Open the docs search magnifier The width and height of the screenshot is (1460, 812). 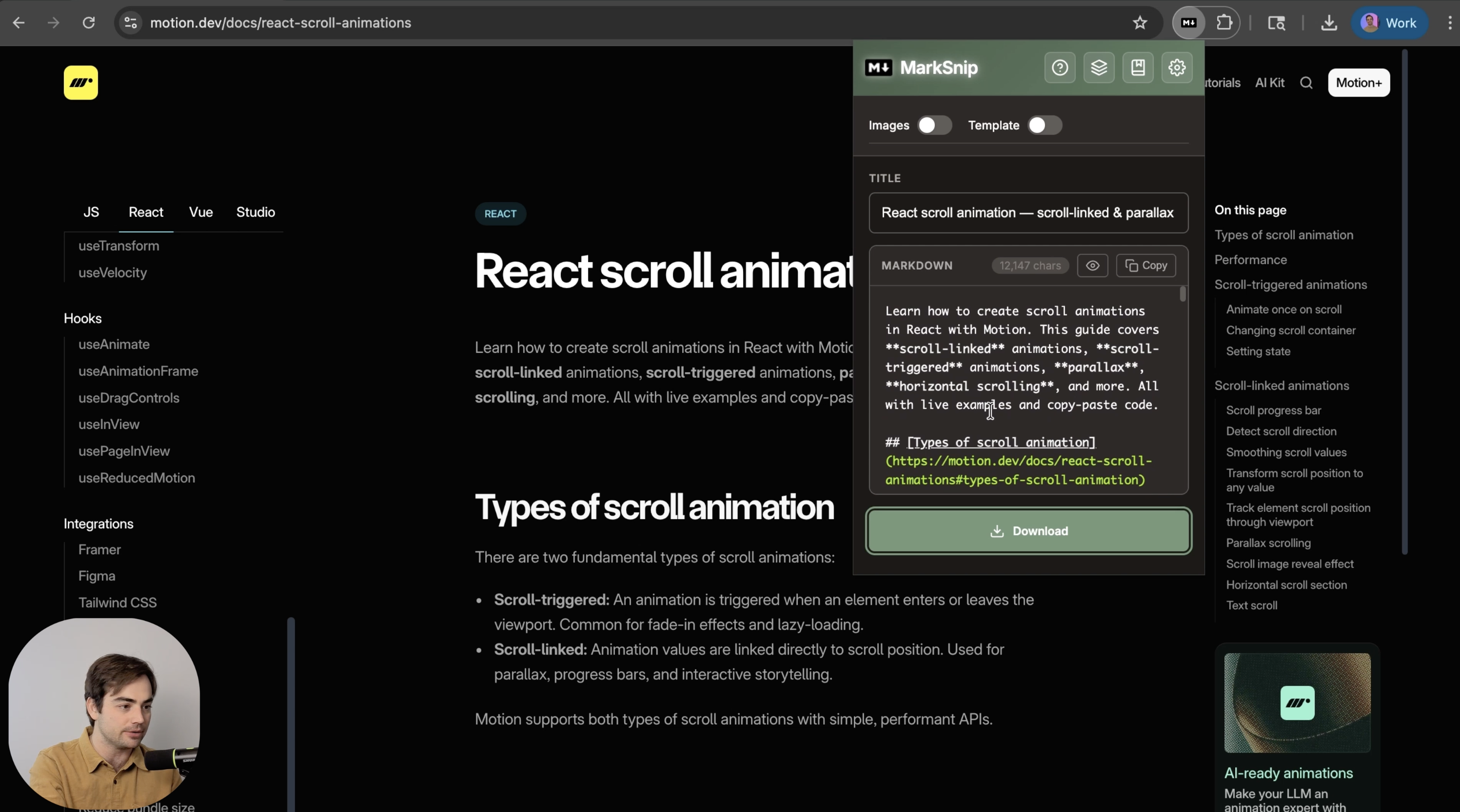pos(1307,83)
